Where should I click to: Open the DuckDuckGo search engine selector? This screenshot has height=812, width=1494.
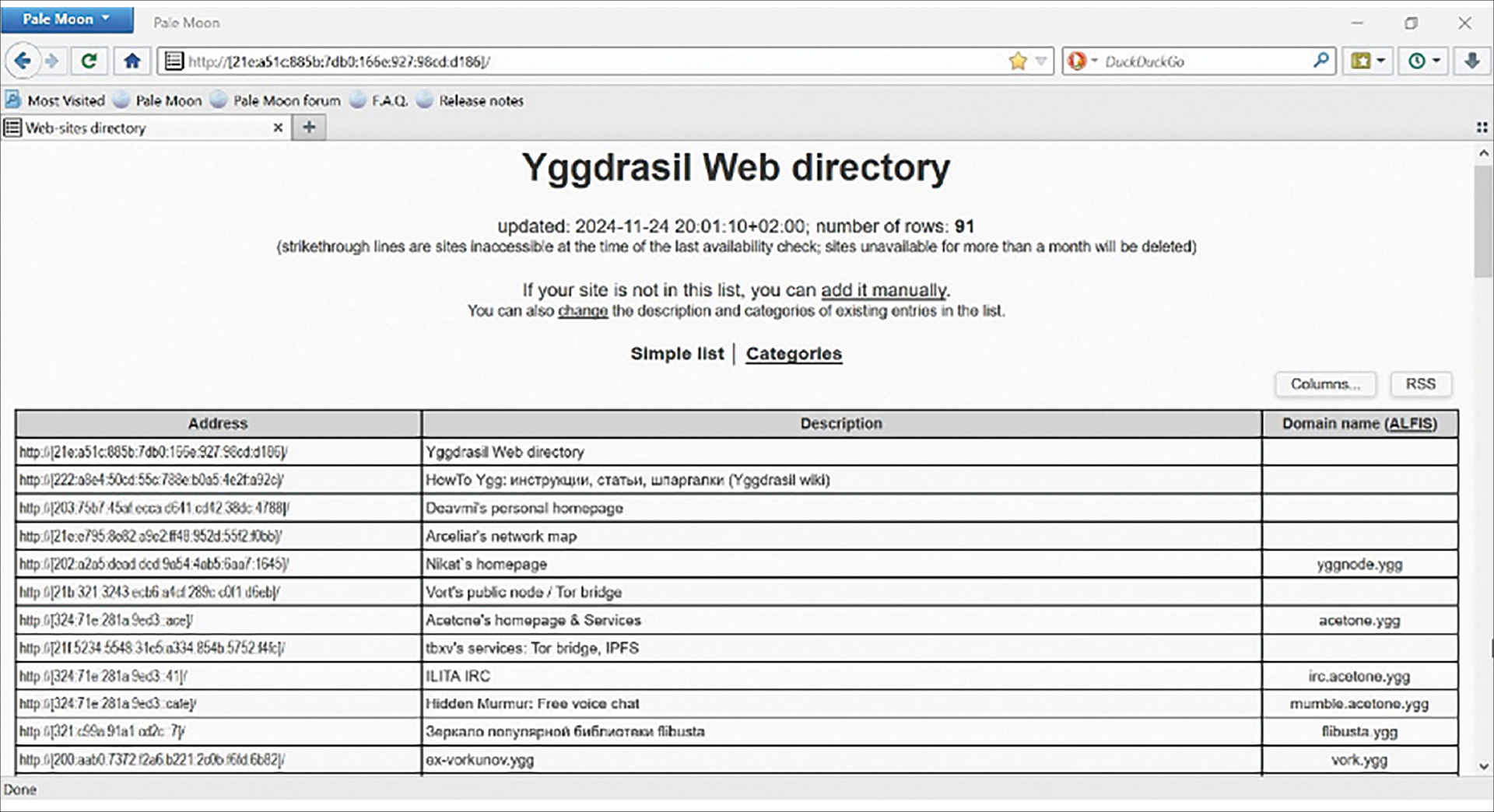1082,61
